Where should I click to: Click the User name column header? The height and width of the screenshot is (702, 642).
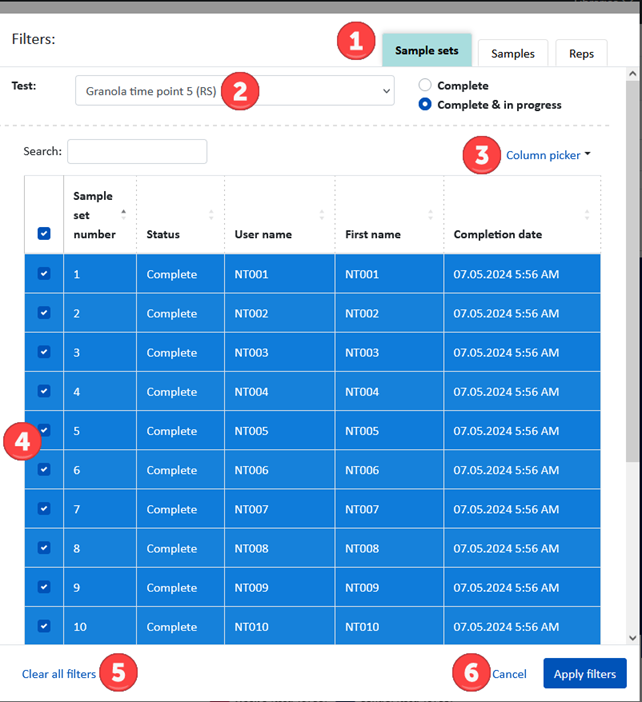(x=280, y=215)
